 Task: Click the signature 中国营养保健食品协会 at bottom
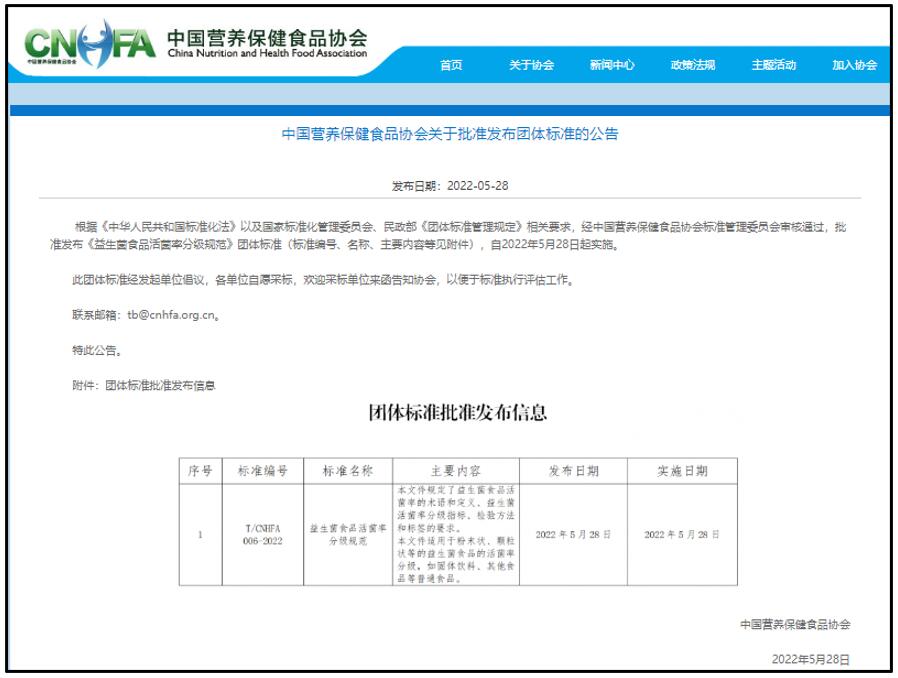coord(795,624)
